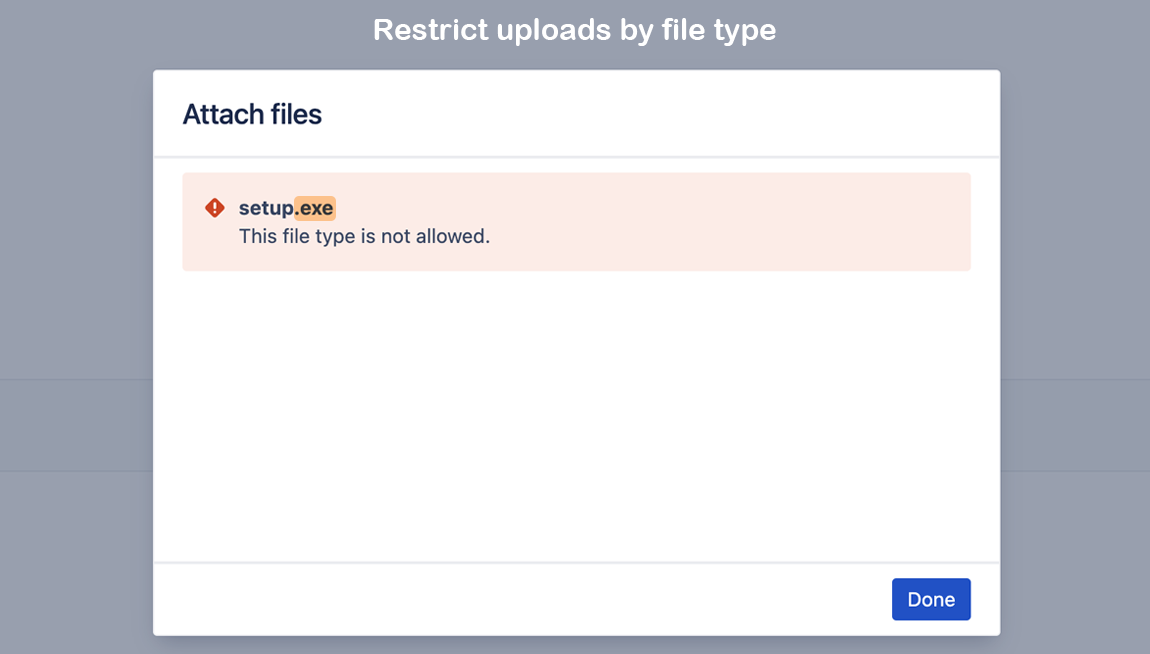
Task: Click the highlighted .exe extension
Action: tap(315, 209)
